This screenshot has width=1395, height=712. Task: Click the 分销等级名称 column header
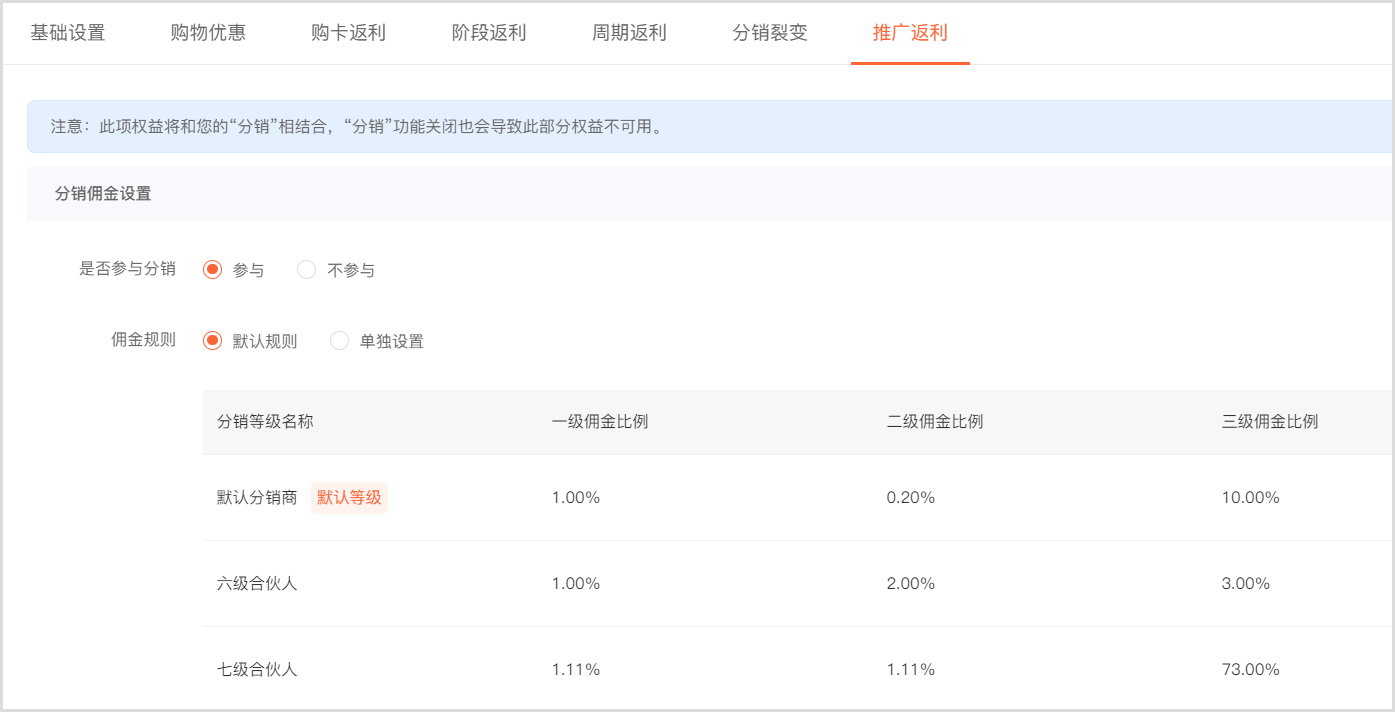265,422
